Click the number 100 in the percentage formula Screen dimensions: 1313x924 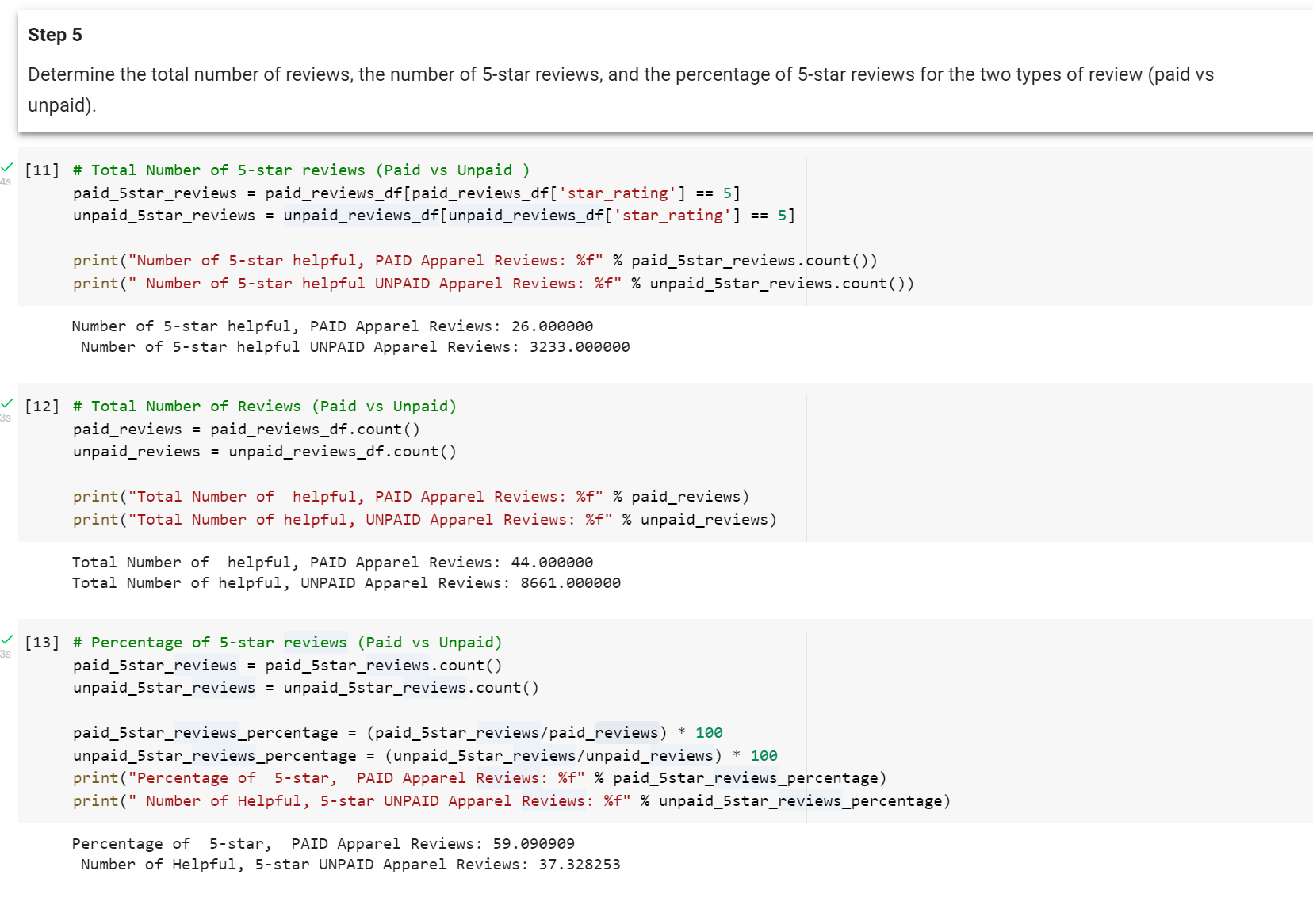pyautogui.click(x=708, y=732)
